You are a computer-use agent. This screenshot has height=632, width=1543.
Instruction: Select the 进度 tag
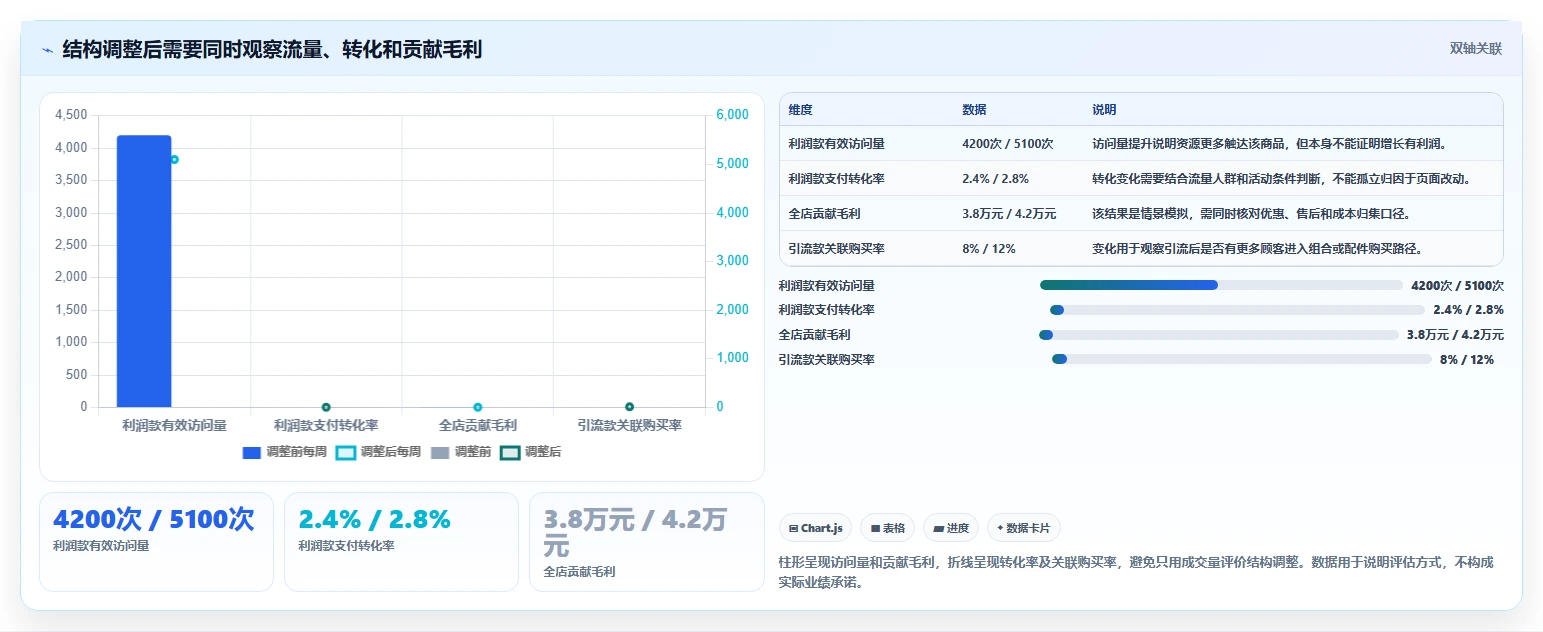coord(951,528)
